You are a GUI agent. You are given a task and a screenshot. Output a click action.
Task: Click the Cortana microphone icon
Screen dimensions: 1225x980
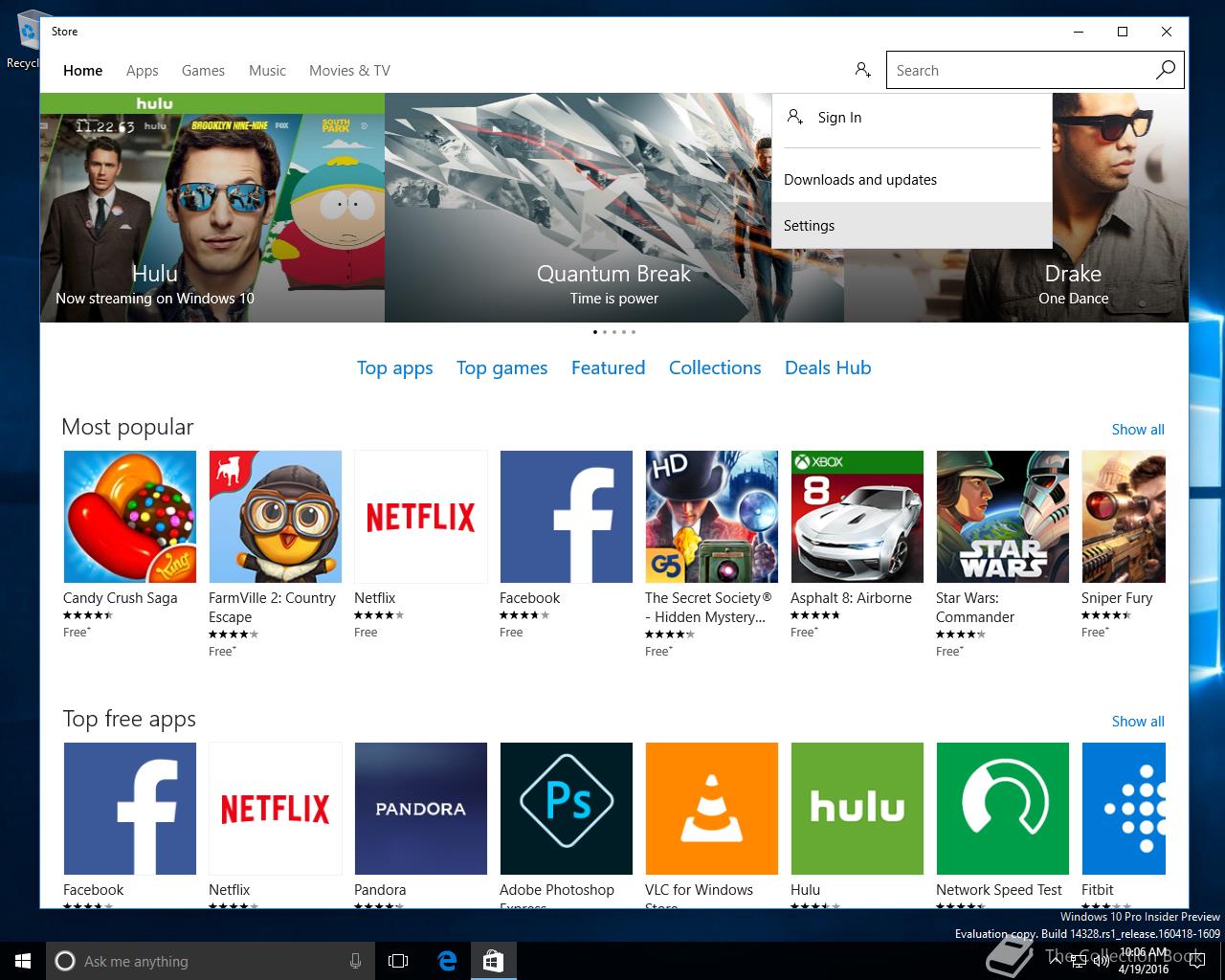(355, 961)
